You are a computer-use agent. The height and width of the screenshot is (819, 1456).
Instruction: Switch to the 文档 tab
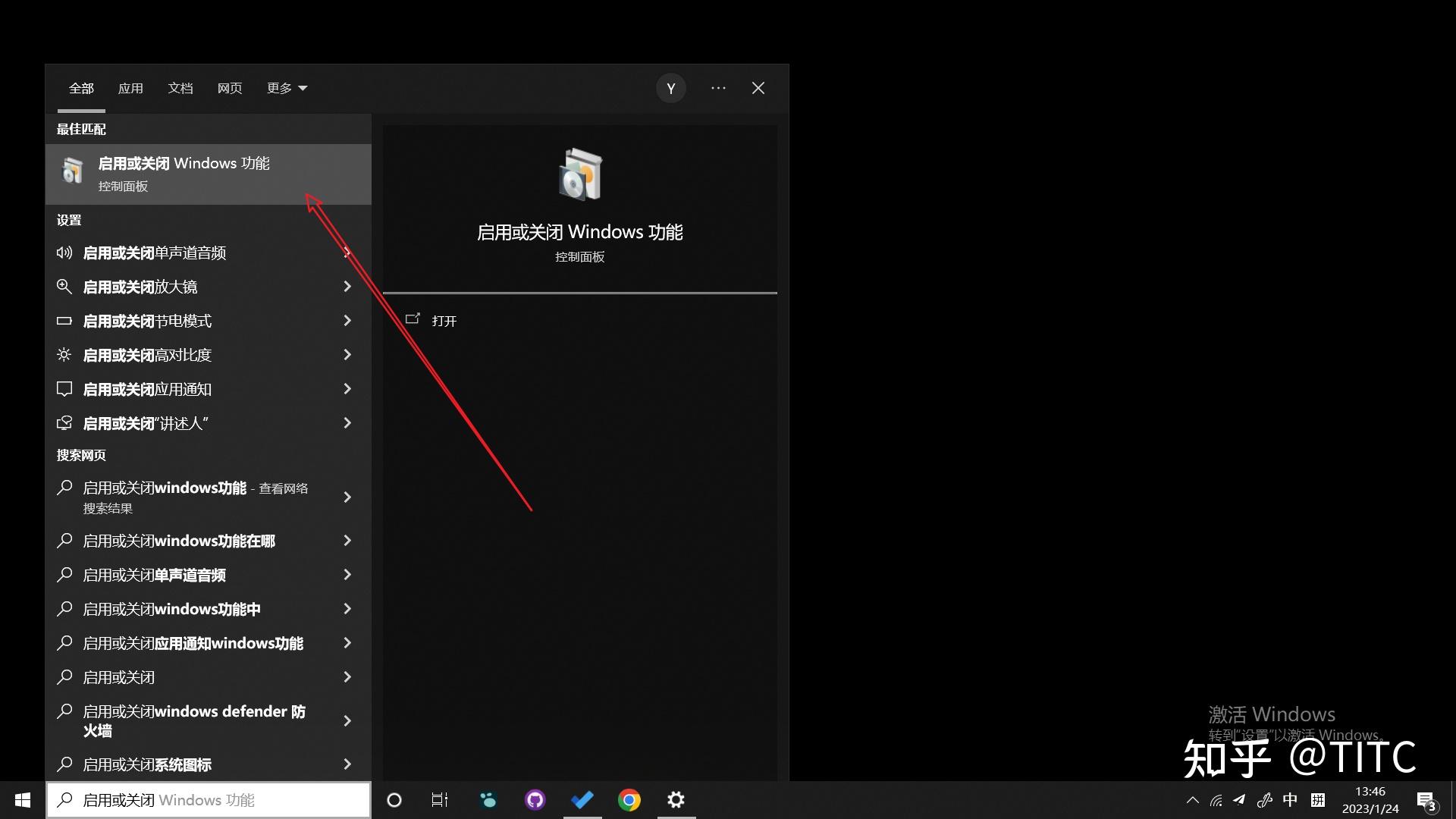coord(180,88)
